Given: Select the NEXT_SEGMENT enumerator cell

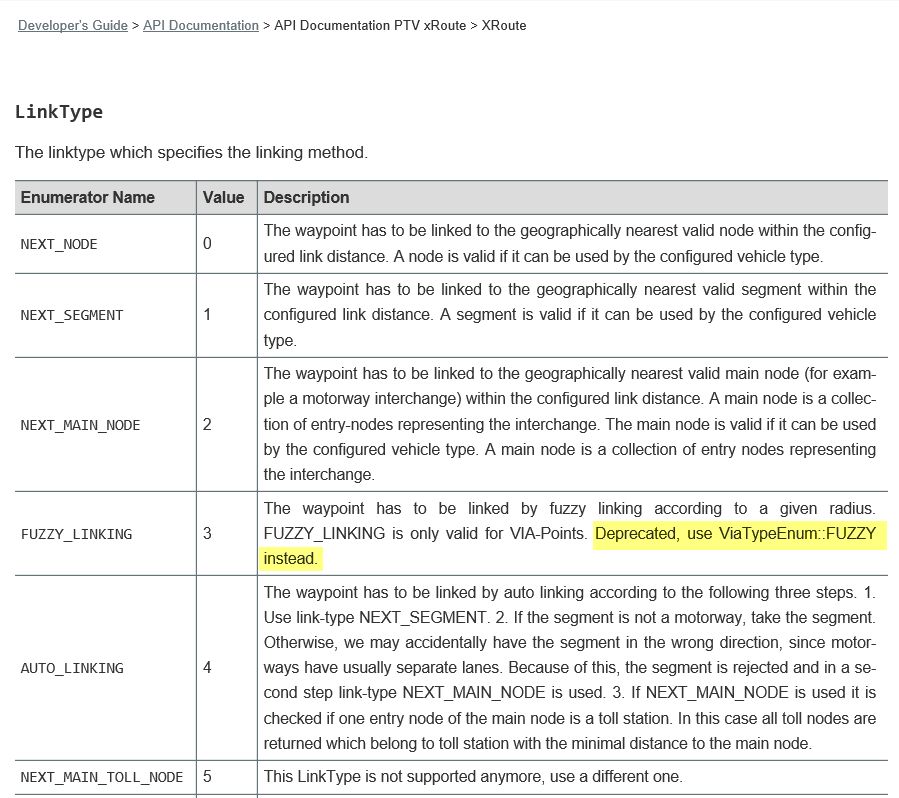Looking at the screenshot, I should tap(72, 315).
